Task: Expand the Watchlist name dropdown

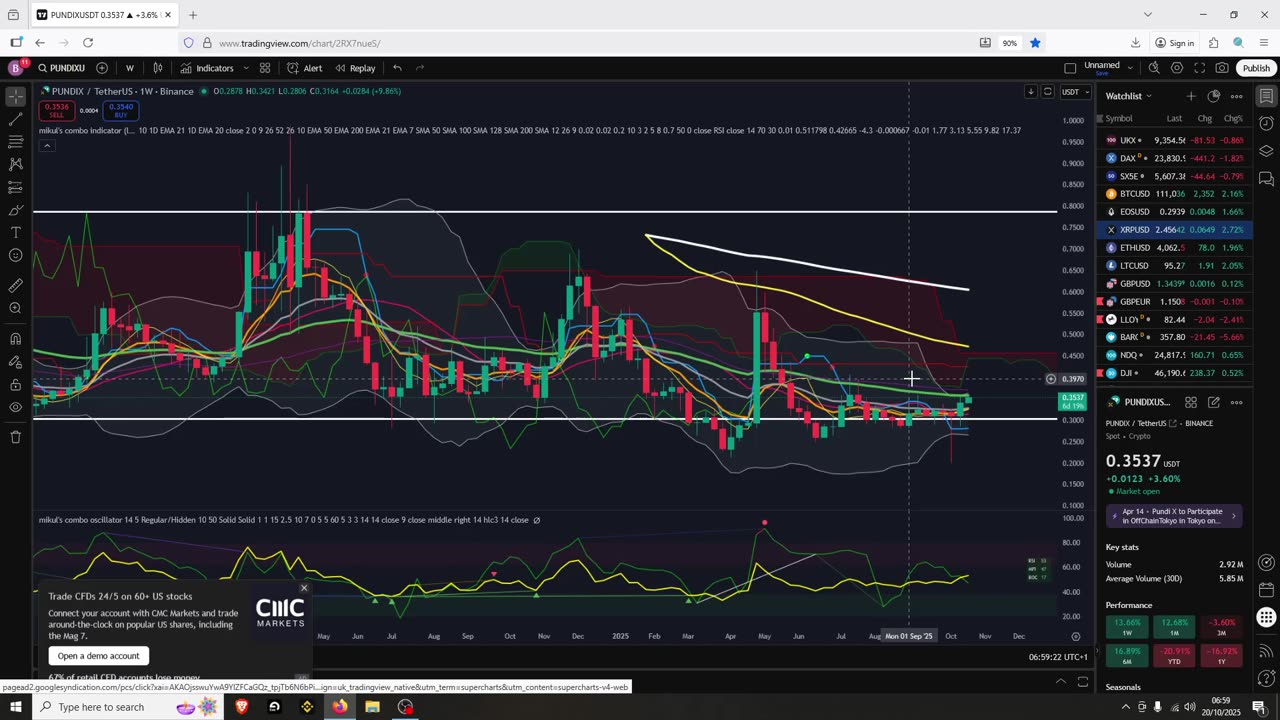Action: coord(1128,96)
